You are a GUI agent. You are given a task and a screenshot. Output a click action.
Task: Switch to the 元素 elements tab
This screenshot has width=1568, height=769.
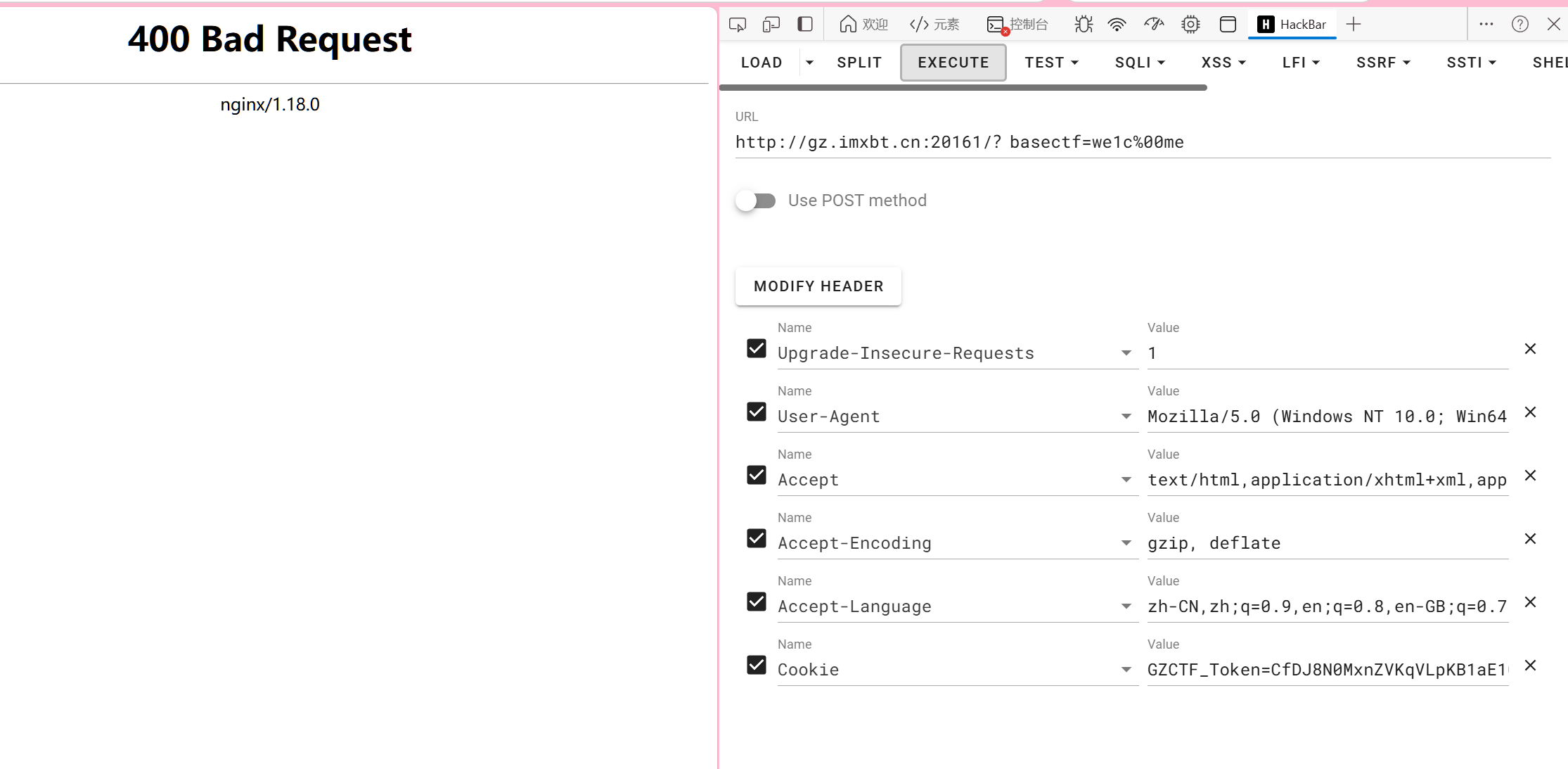coord(934,25)
